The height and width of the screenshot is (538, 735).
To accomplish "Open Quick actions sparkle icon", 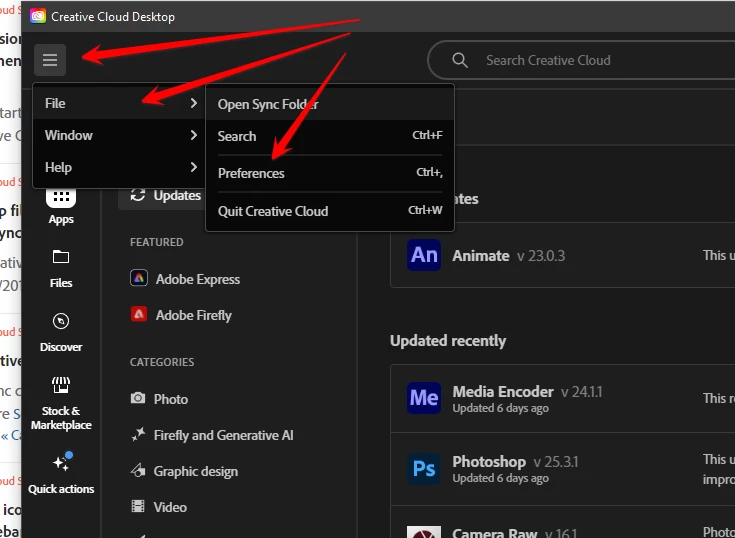I will [62, 462].
